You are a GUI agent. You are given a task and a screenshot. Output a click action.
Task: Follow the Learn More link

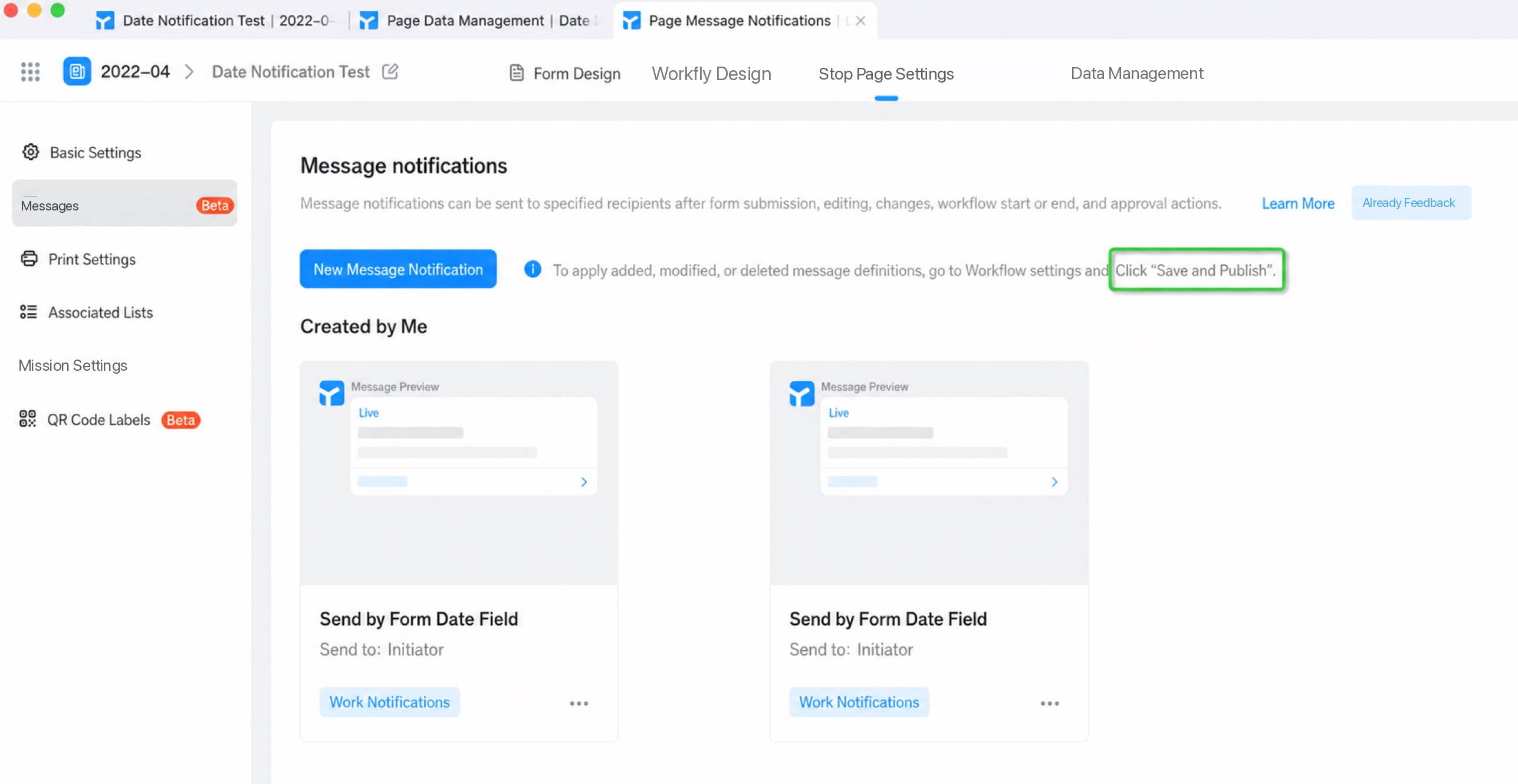point(1298,203)
